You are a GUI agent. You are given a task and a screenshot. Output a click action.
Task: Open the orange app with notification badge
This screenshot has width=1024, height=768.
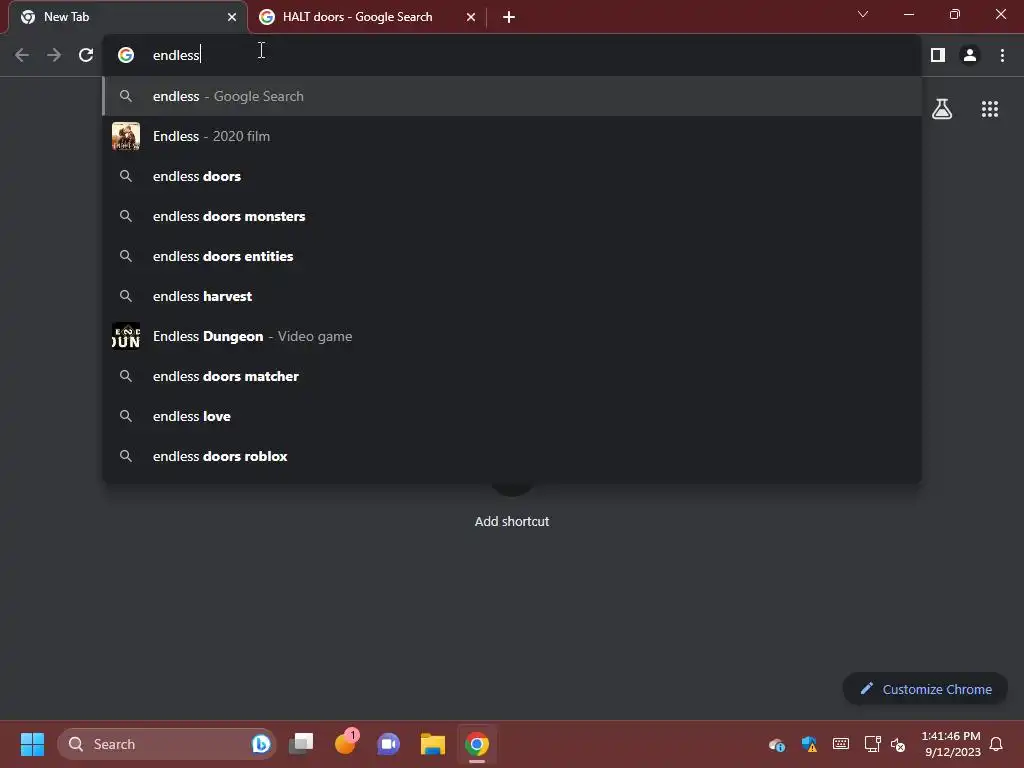(345, 744)
